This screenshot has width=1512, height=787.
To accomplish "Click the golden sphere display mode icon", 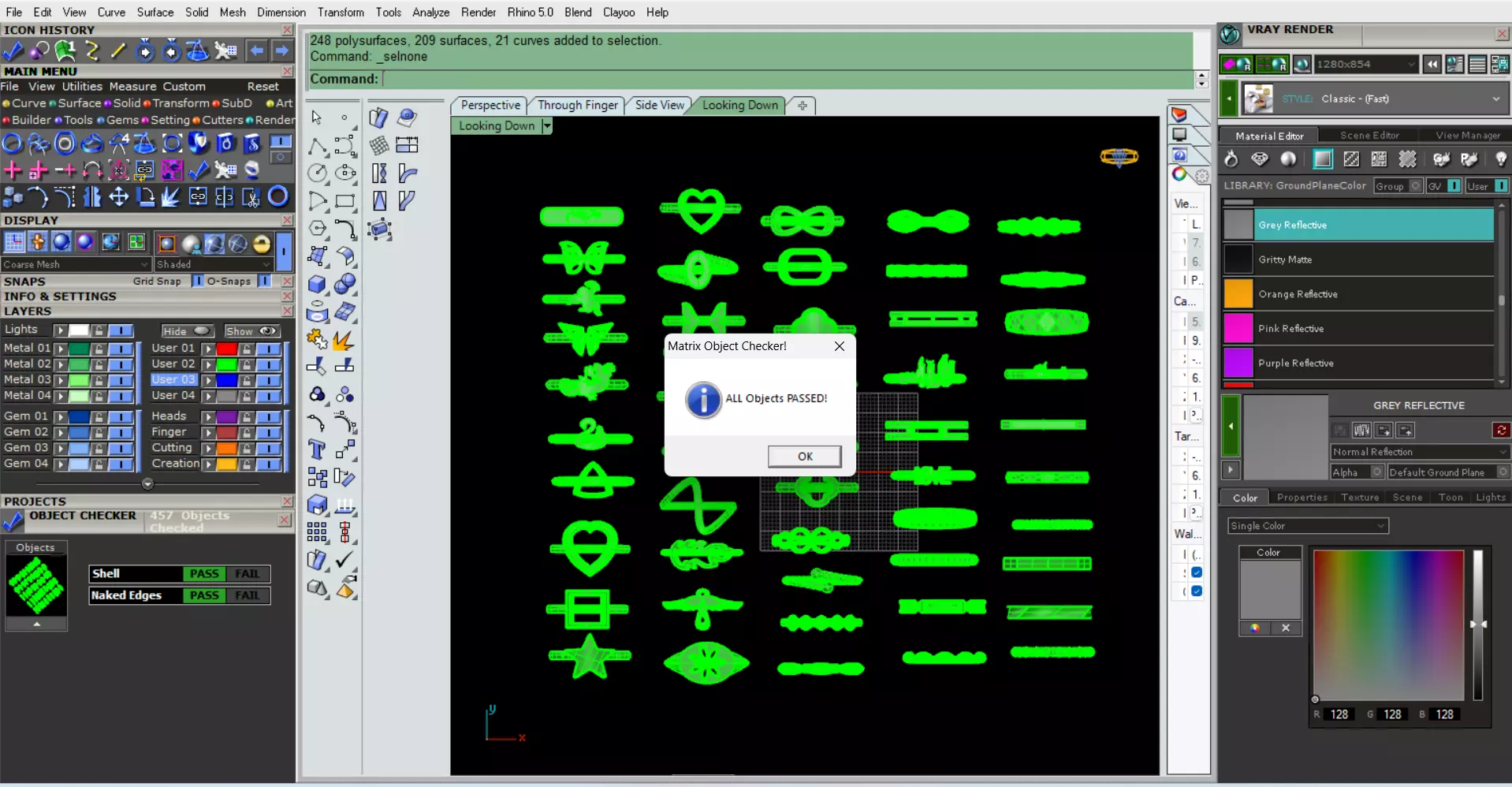I will click(262, 244).
